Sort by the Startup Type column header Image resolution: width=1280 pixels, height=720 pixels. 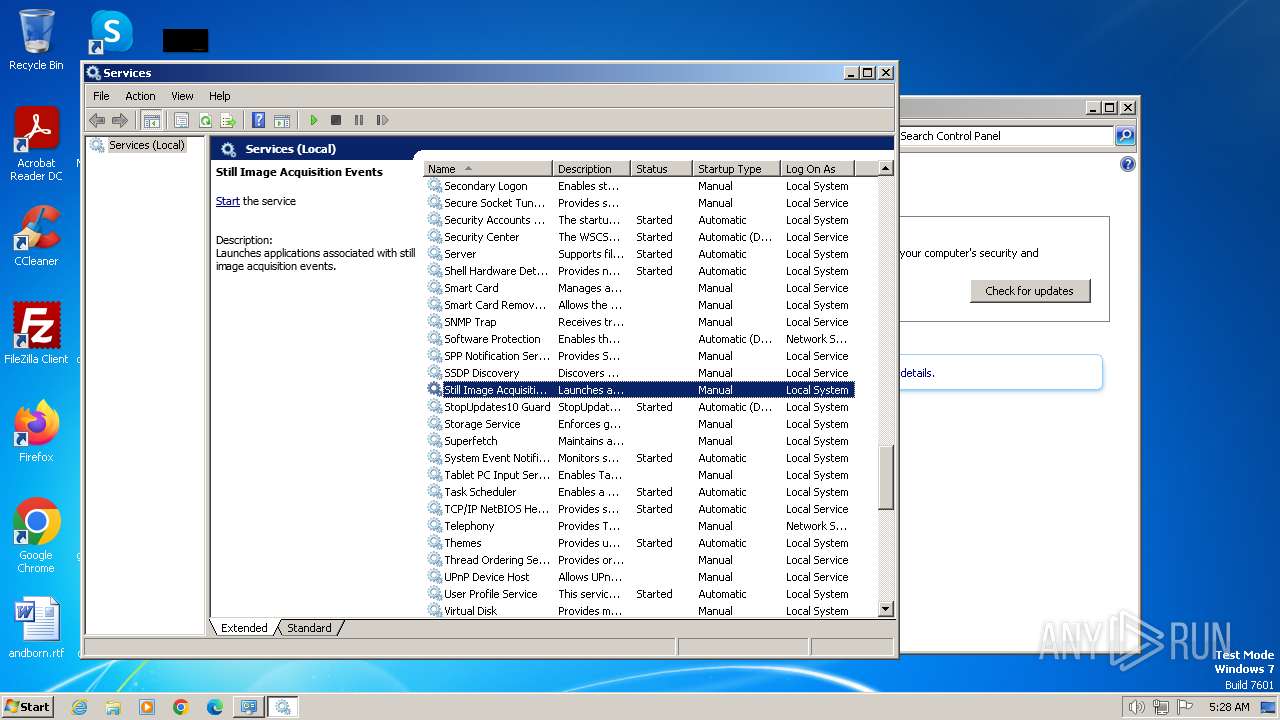pos(736,169)
